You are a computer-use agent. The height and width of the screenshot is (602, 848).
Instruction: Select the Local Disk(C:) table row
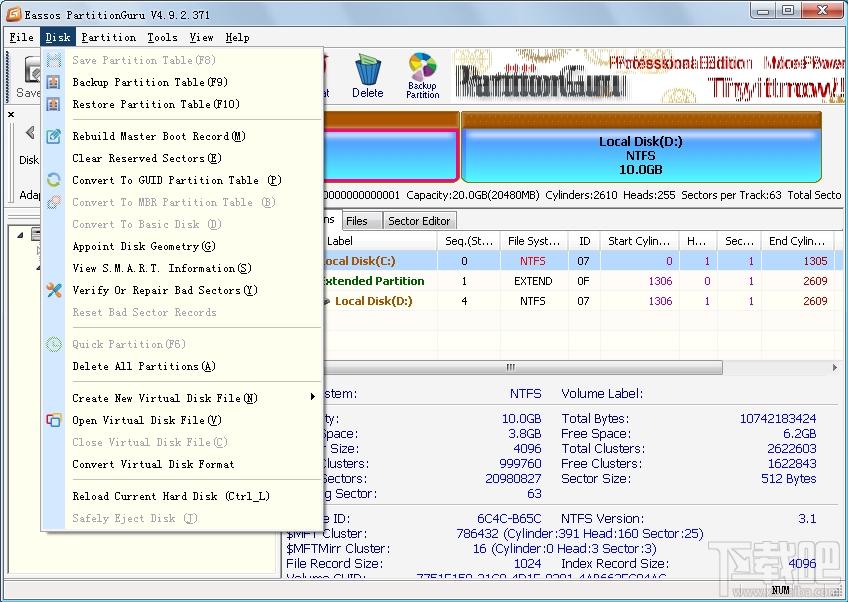point(584,261)
